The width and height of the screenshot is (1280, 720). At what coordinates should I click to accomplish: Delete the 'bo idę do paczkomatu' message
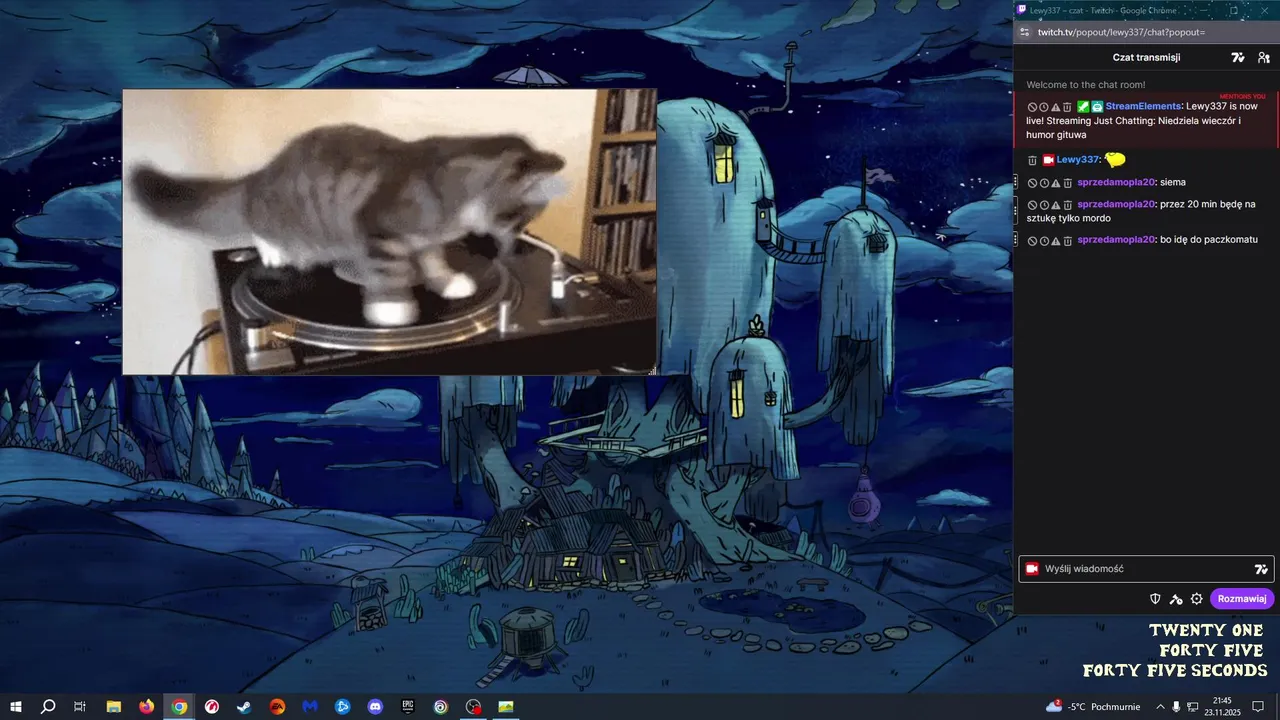(x=1067, y=240)
